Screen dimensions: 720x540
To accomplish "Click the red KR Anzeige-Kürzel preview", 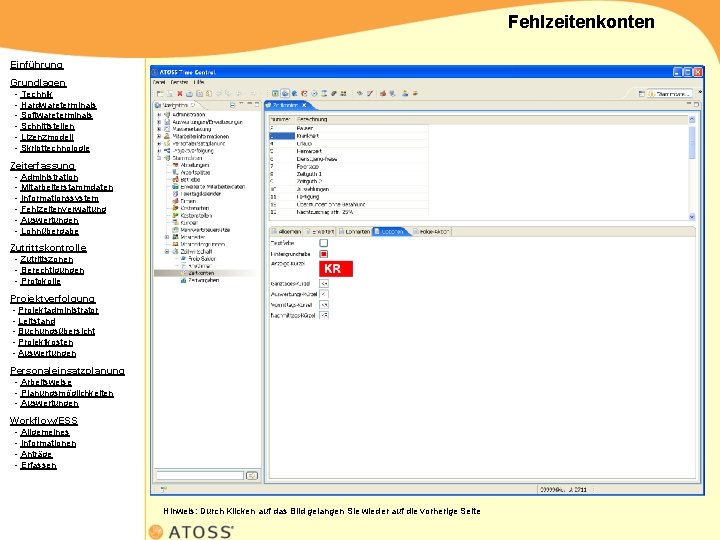I will (x=336, y=269).
